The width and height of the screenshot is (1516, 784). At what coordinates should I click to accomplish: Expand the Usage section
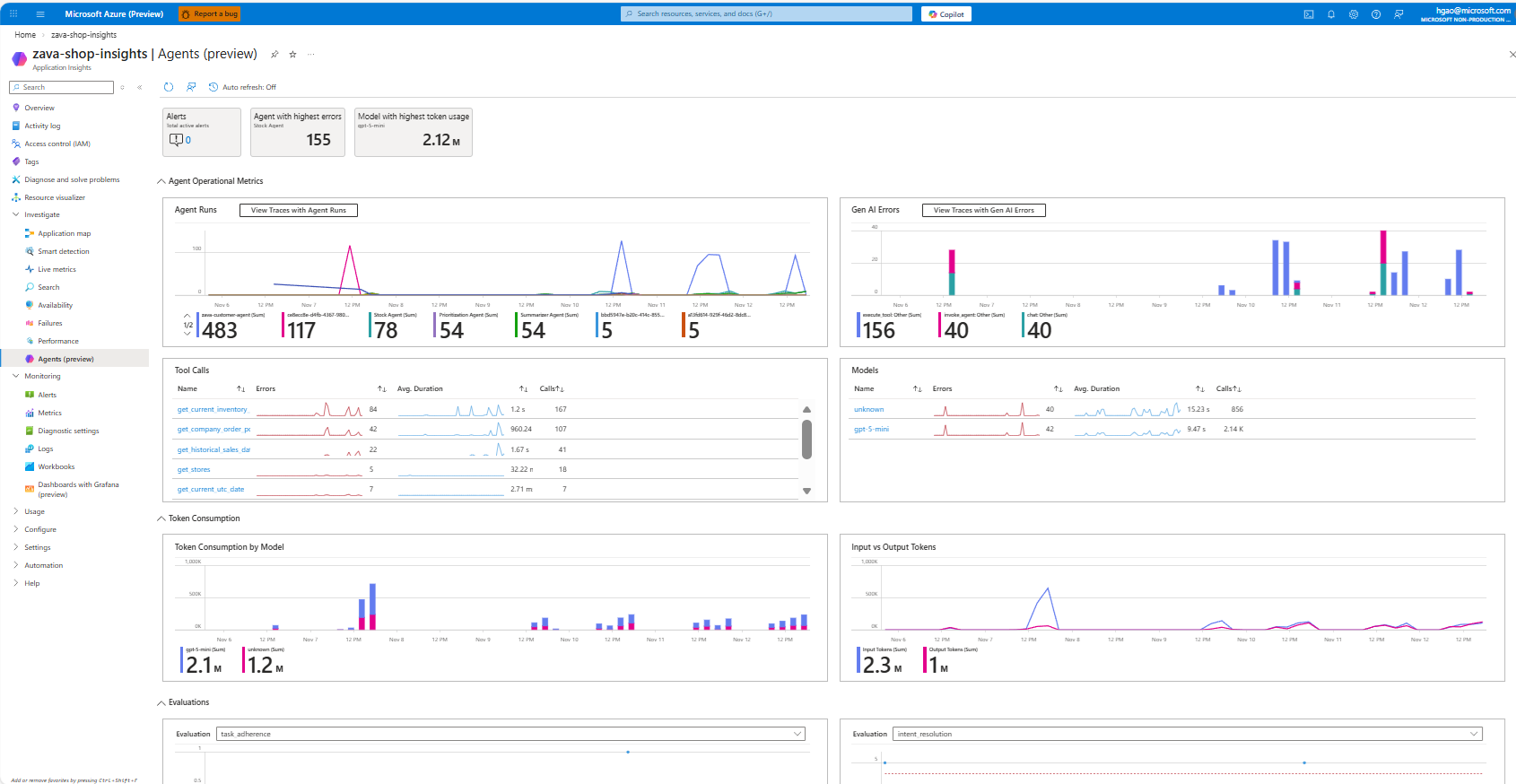pyautogui.click(x=16, y=511)
